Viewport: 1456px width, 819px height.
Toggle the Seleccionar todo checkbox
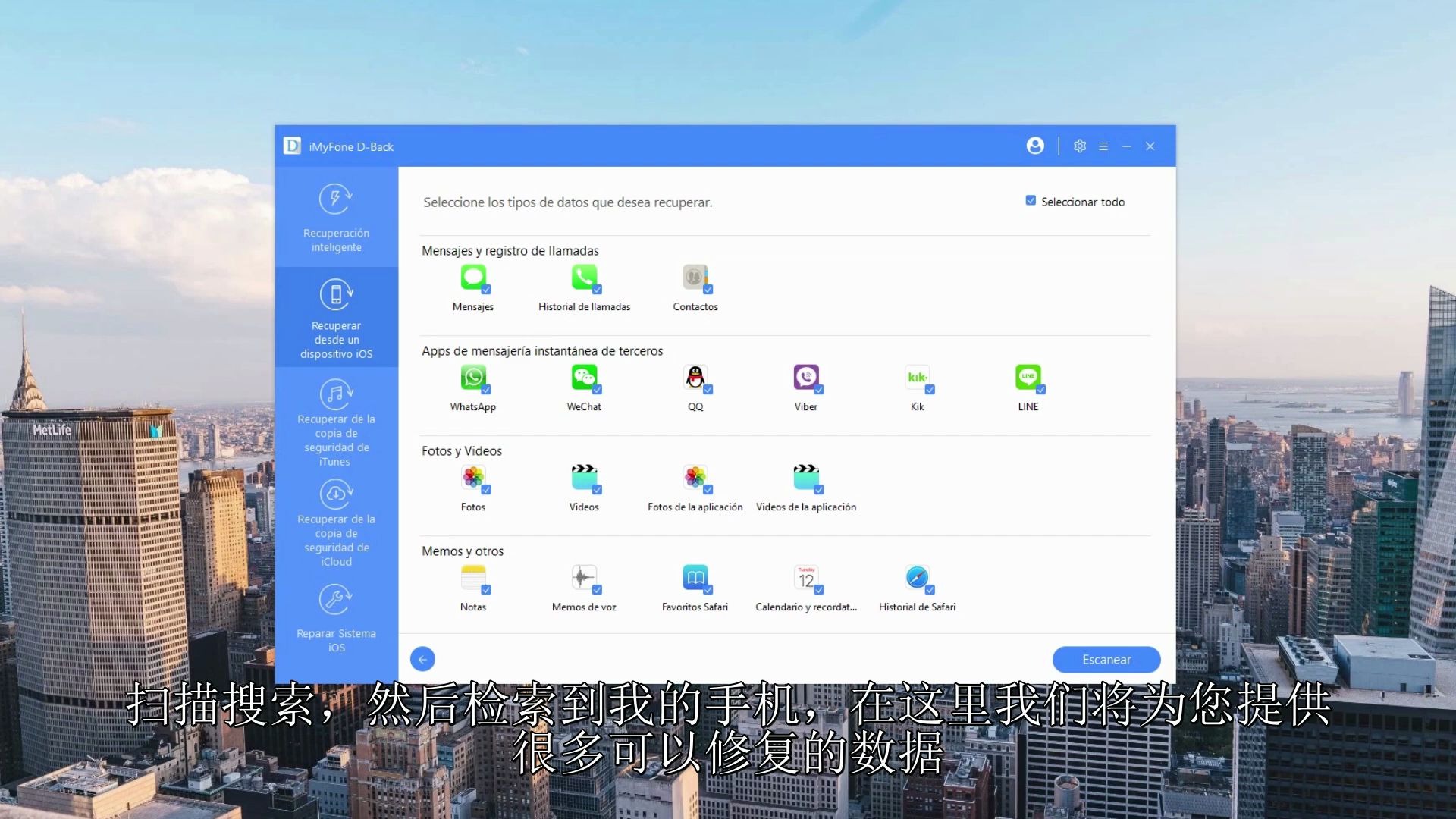[1031, 201]
